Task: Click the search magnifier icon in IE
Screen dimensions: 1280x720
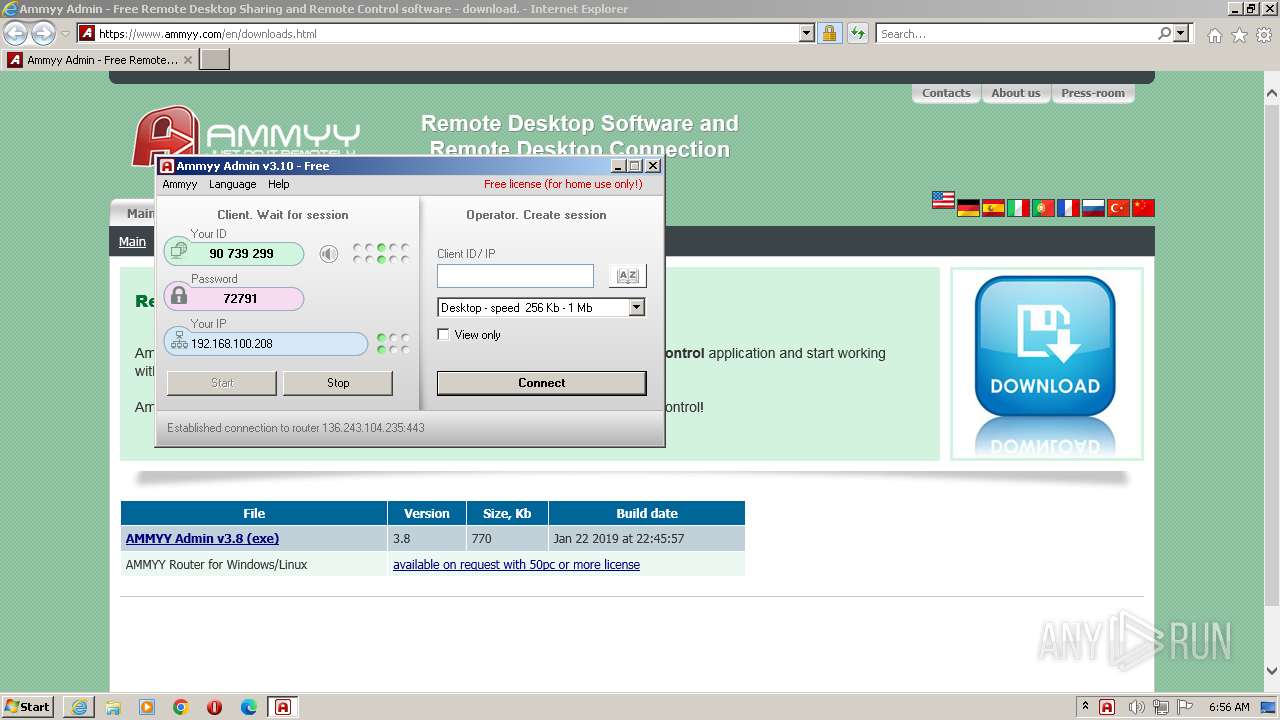Action: tap(1164, 33)
